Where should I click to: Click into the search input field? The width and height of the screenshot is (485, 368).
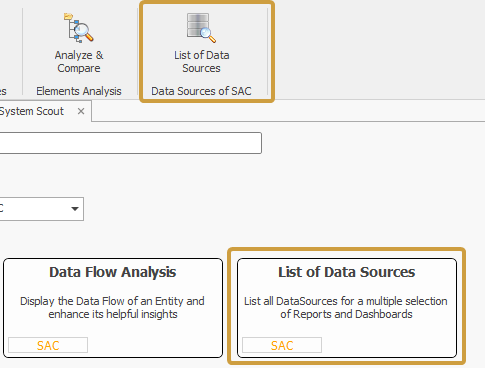[x=130, y=143]
